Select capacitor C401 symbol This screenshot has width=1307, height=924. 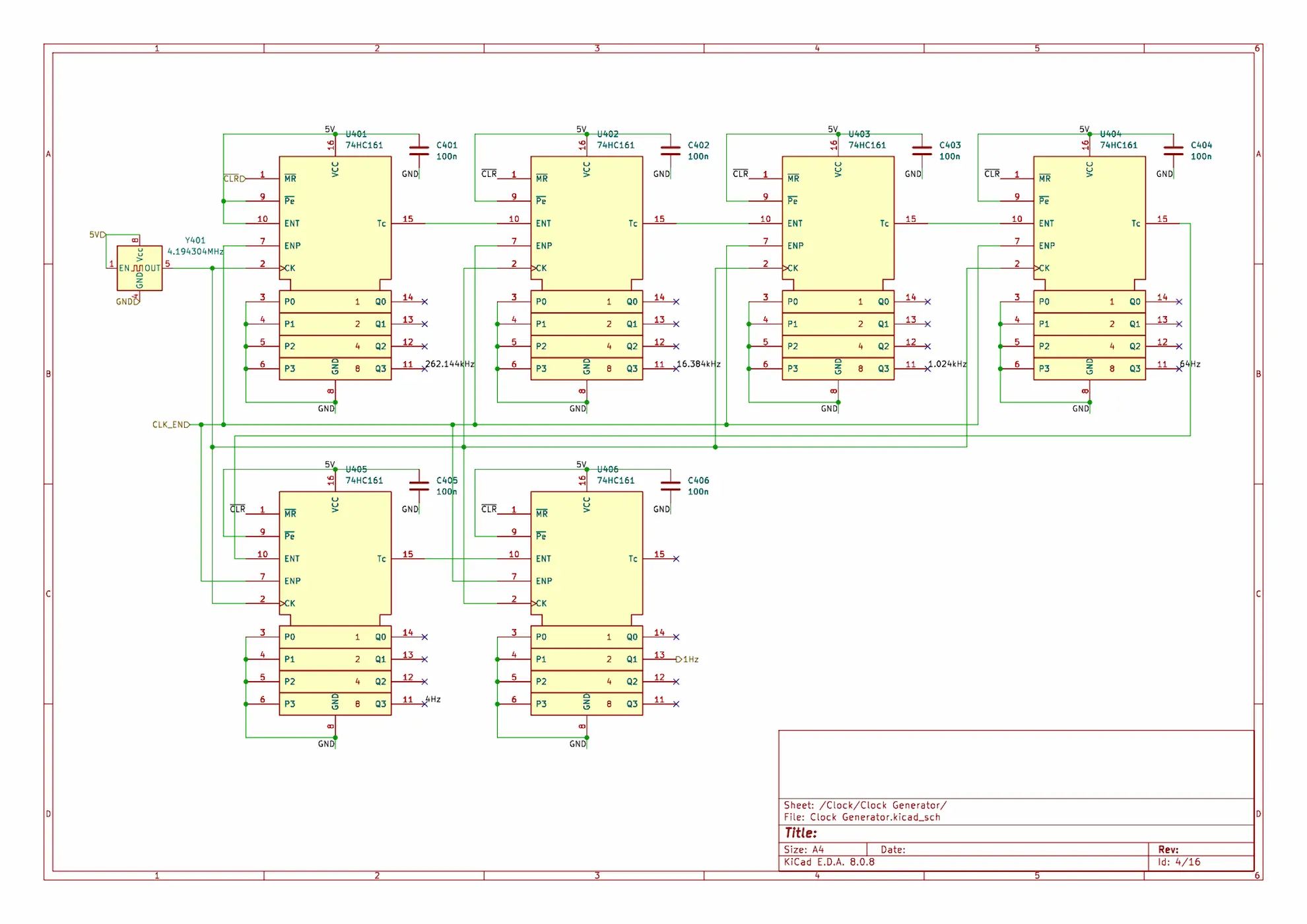pyautogui.click(x=419, y=150)
